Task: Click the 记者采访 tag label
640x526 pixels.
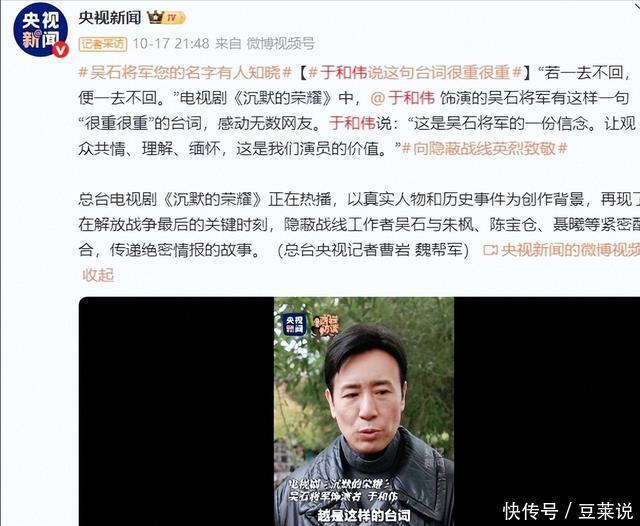Action: click(x=103, y=44)
